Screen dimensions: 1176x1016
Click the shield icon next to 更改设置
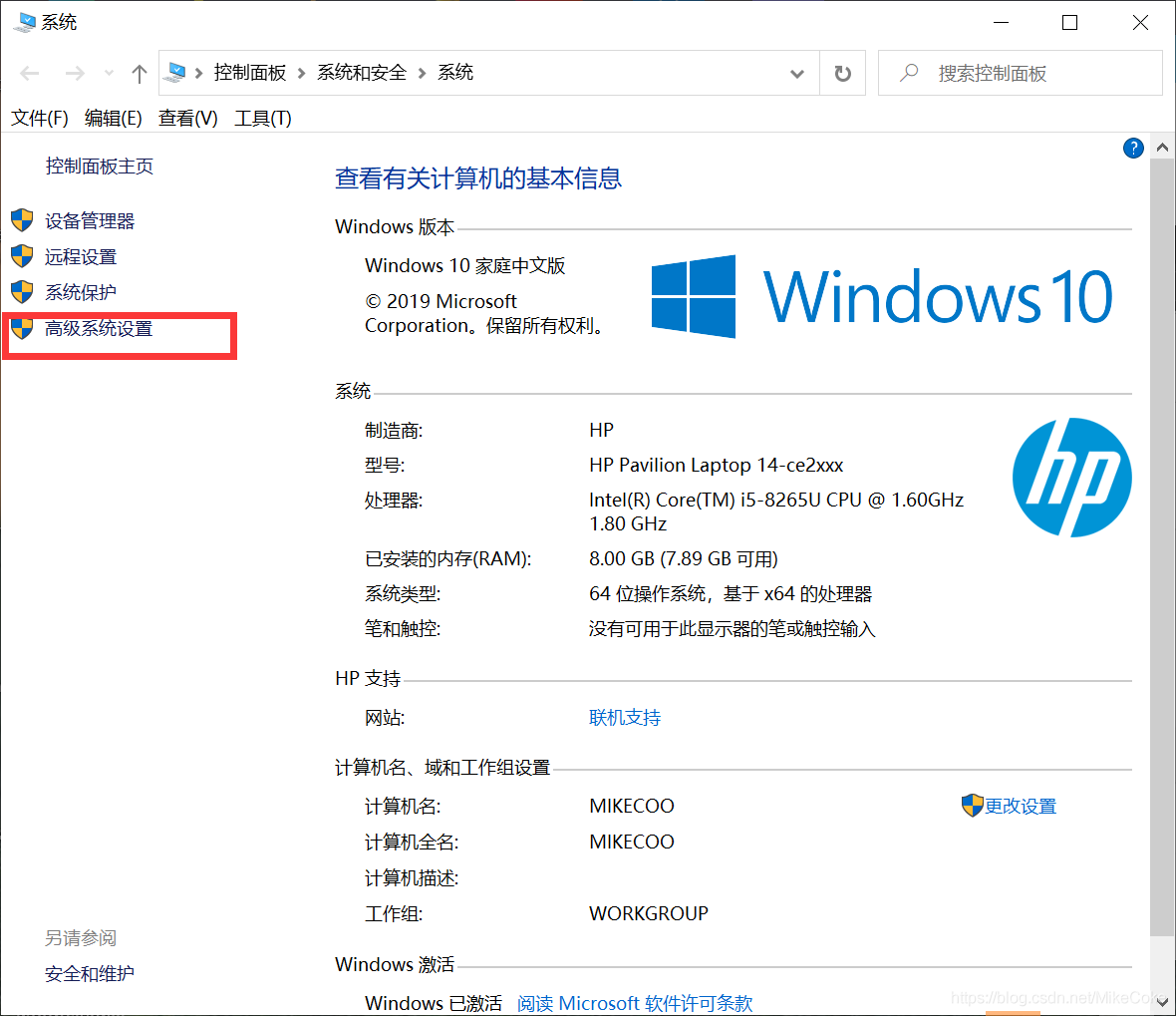pyautogui.click(x=972, y=806)
